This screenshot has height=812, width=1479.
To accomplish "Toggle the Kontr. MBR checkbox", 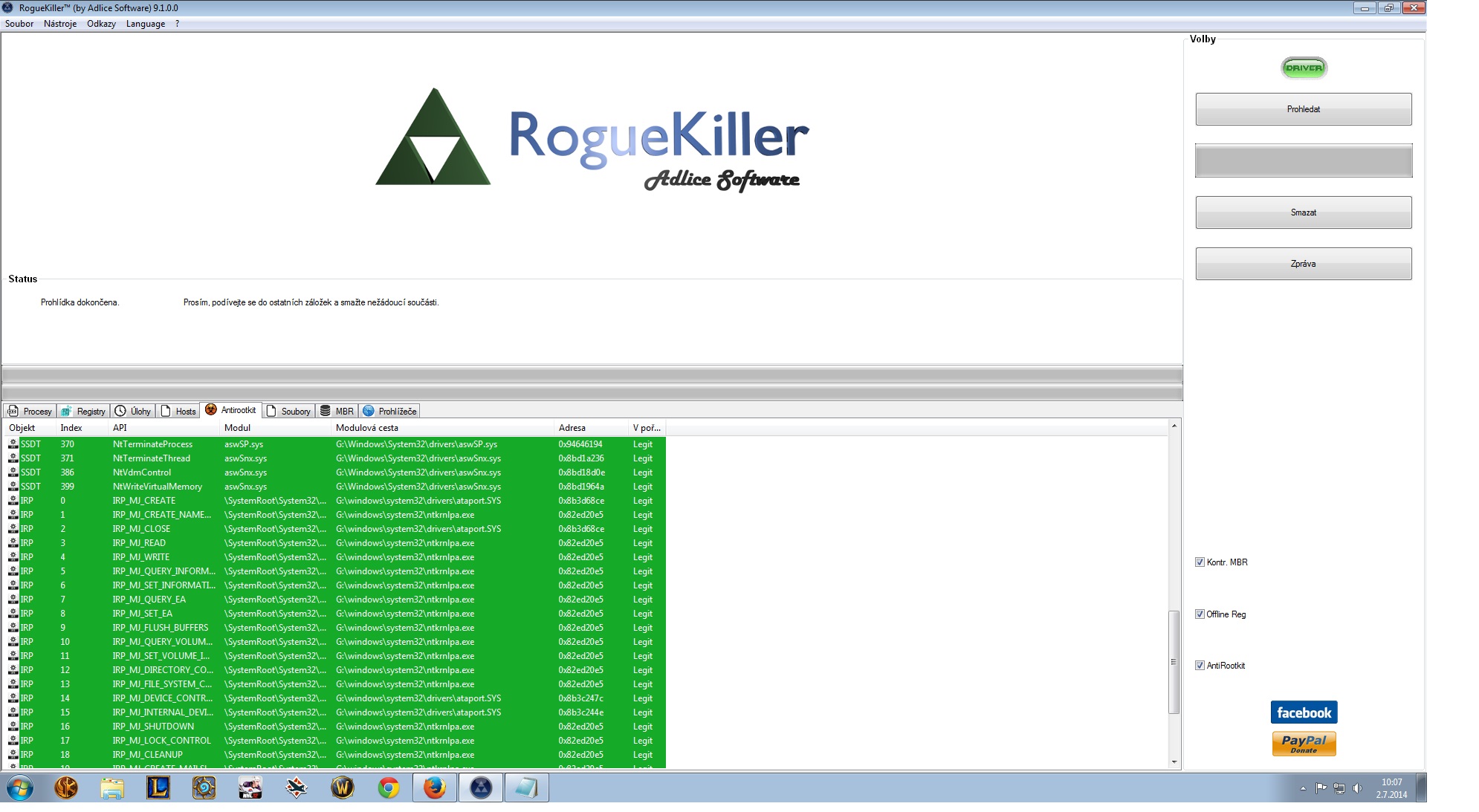I will 1200,562.
